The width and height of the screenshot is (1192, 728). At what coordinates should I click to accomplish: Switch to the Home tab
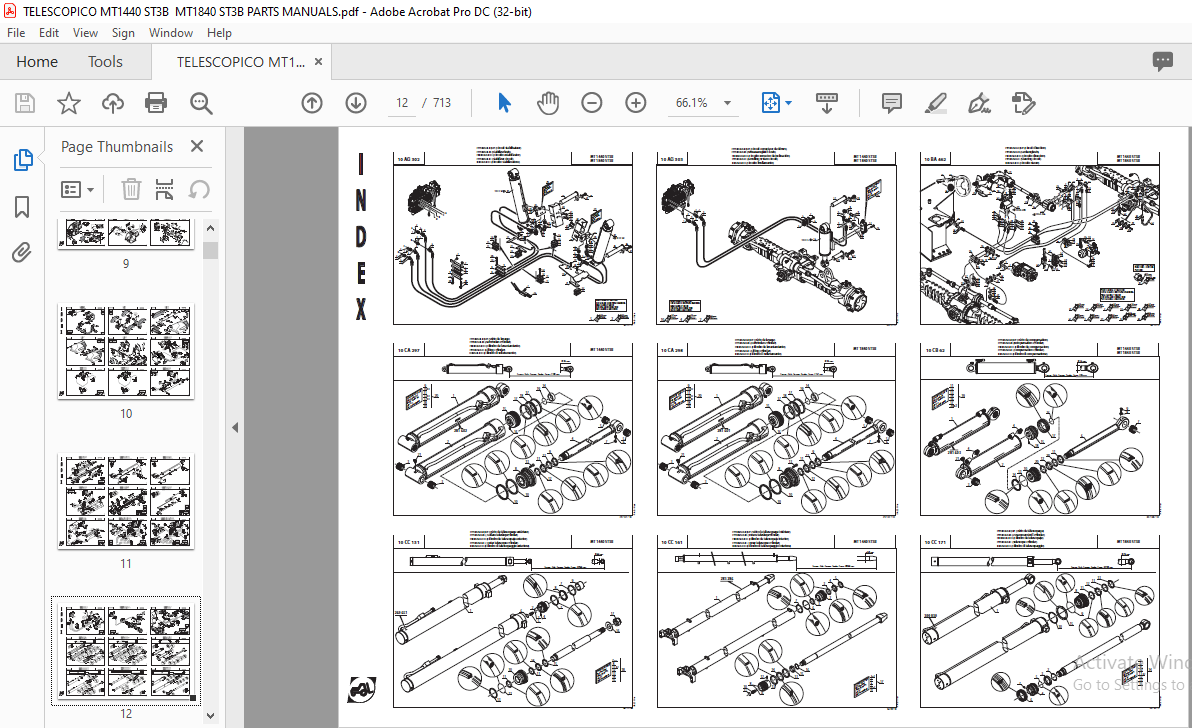[x=37, y=62]
